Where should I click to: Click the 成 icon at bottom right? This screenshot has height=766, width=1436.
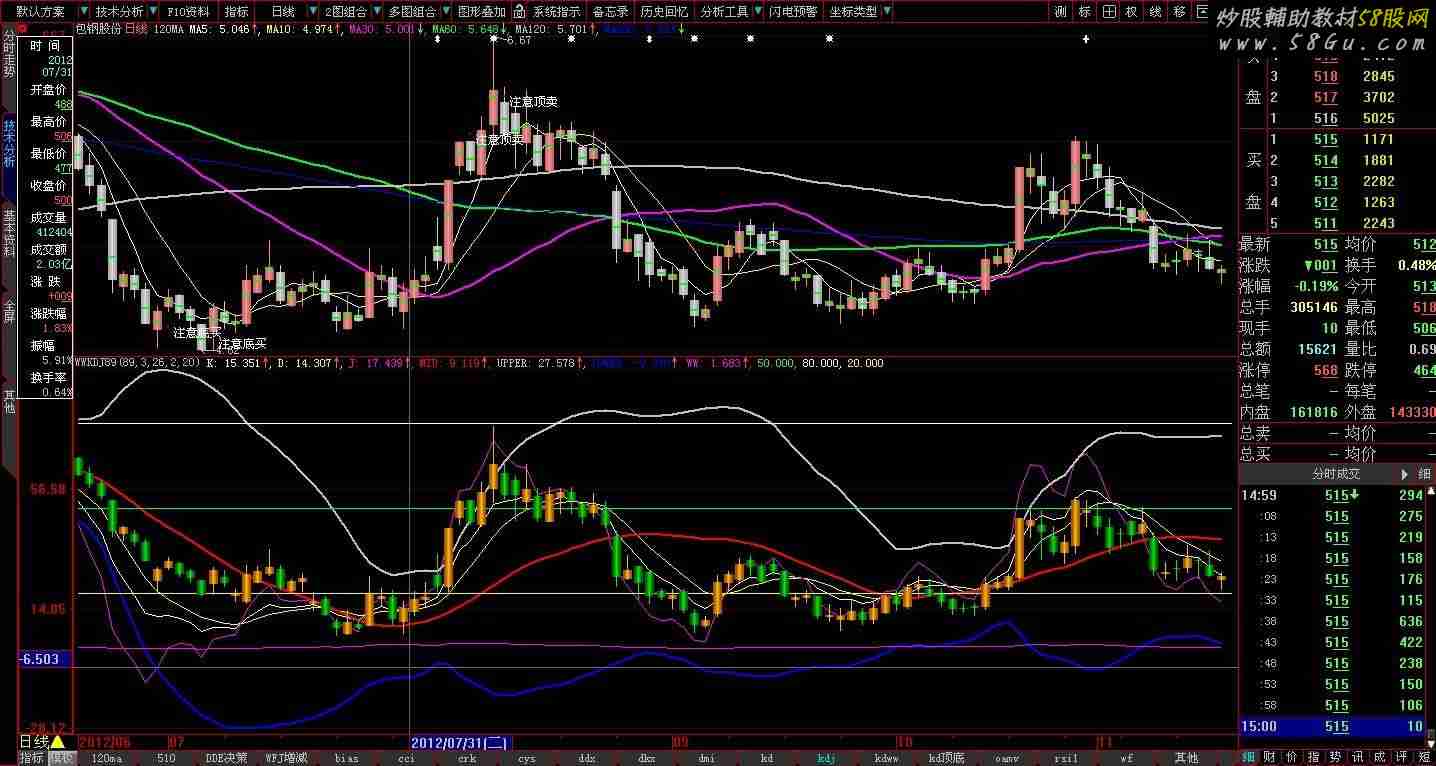tap(1380, 757)
